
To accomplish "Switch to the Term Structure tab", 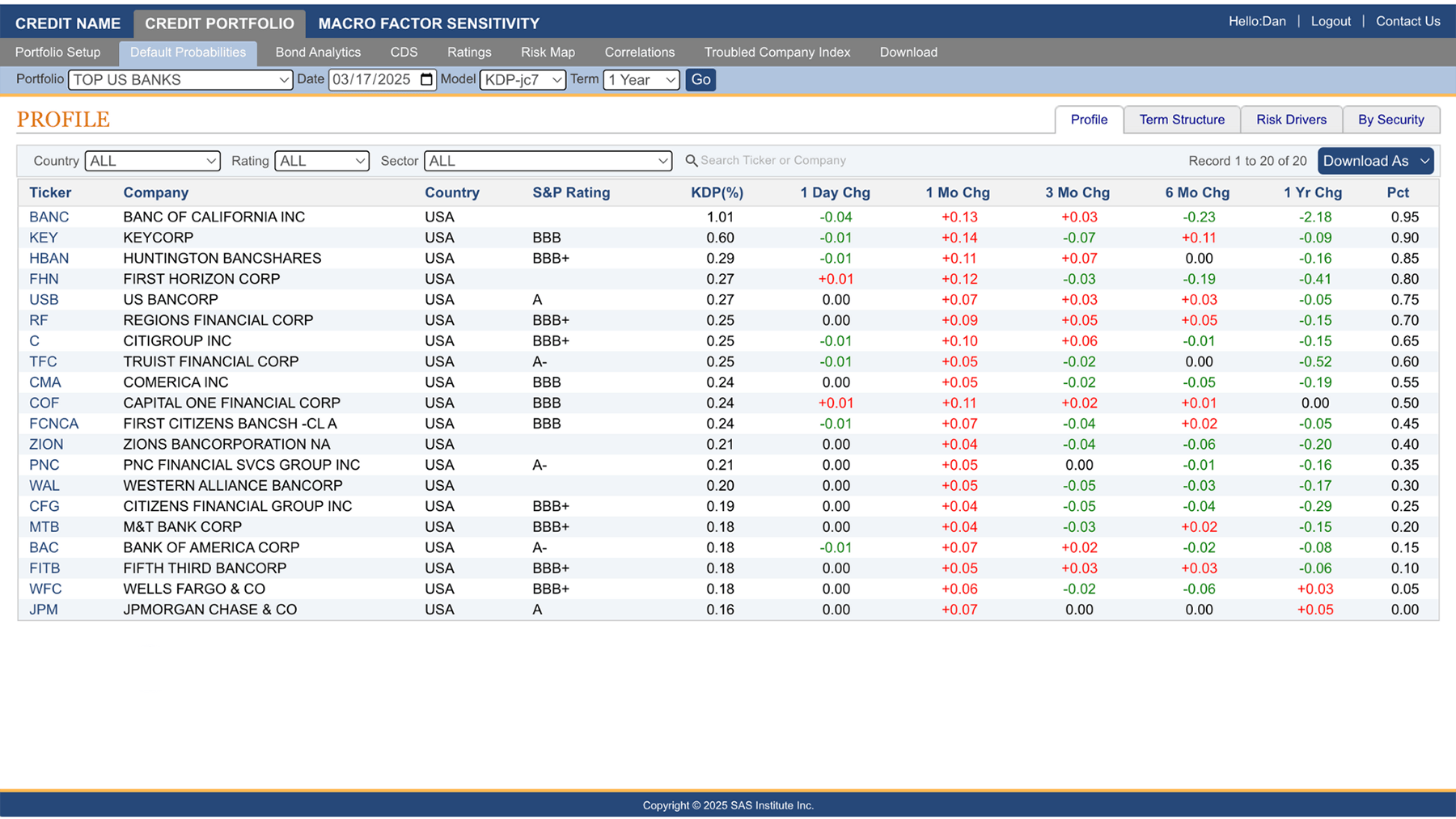I will 1182,119.
